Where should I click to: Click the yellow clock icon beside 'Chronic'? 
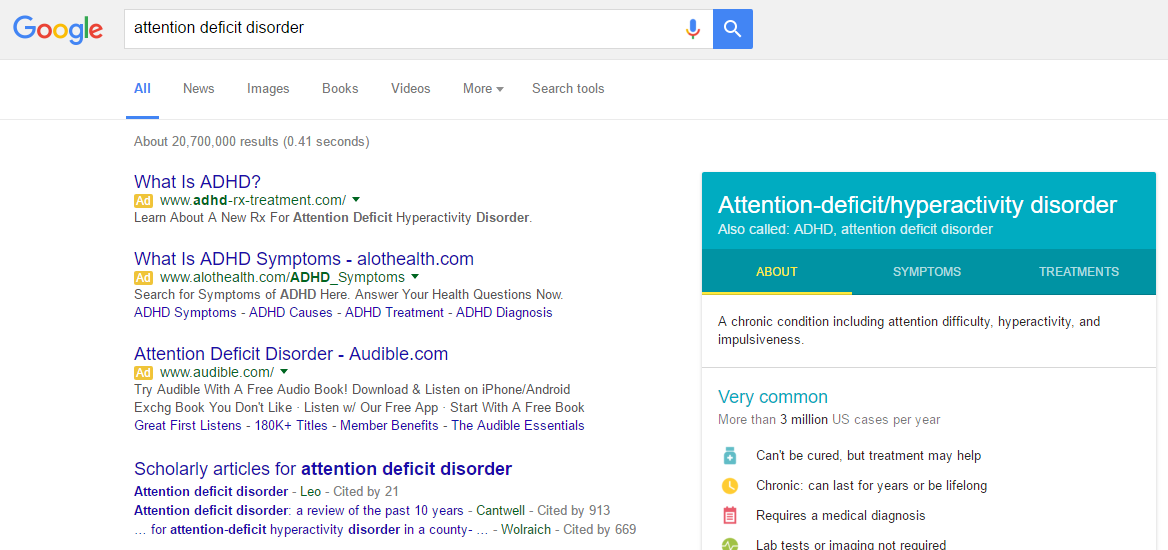(729, 486)
